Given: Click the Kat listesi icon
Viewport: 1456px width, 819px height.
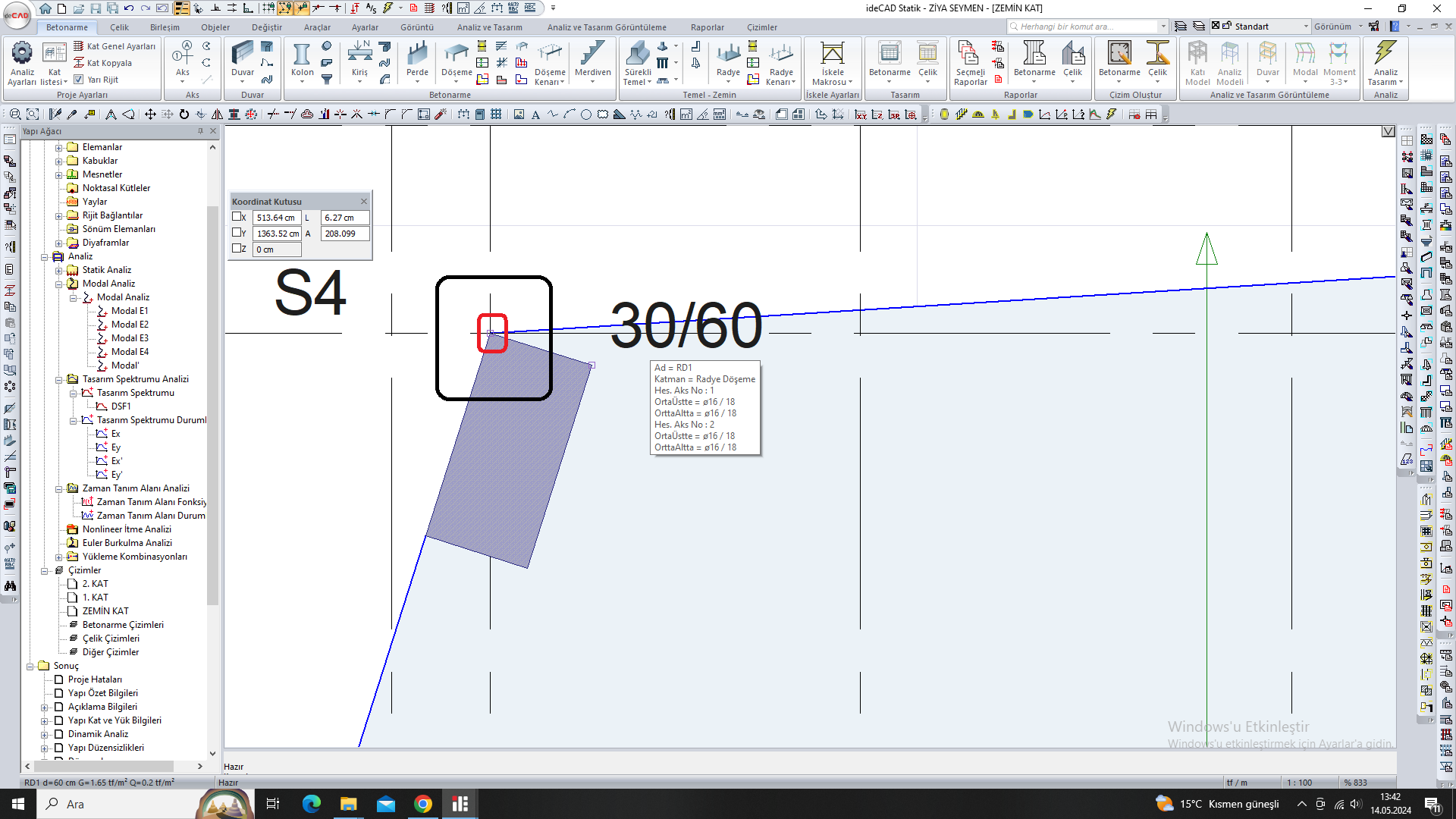Looking at the screenshot, I should tap(54, 53).
